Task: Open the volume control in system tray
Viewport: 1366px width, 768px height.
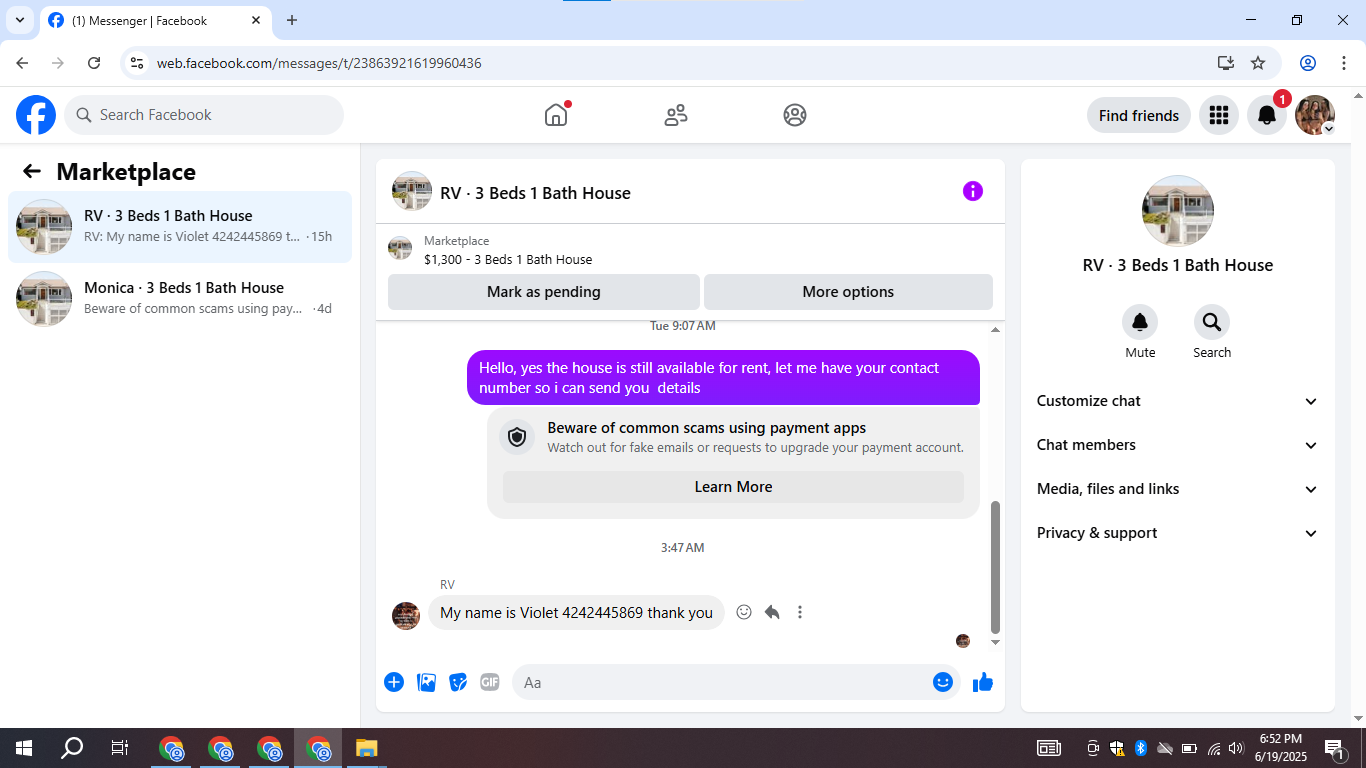Action: [1236, 748]
